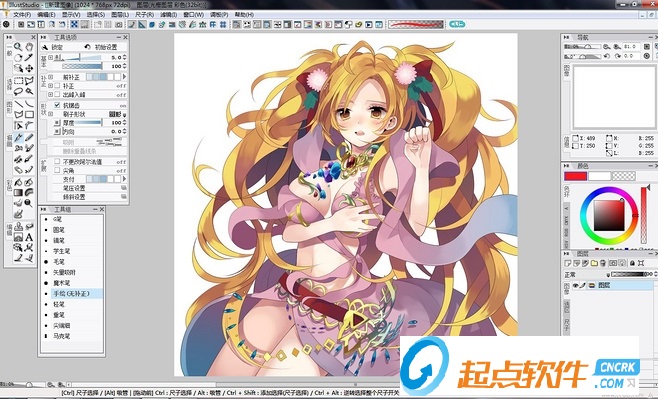
Task: Click the ruler triangle icon in toolbar
Action: (142, 25)
